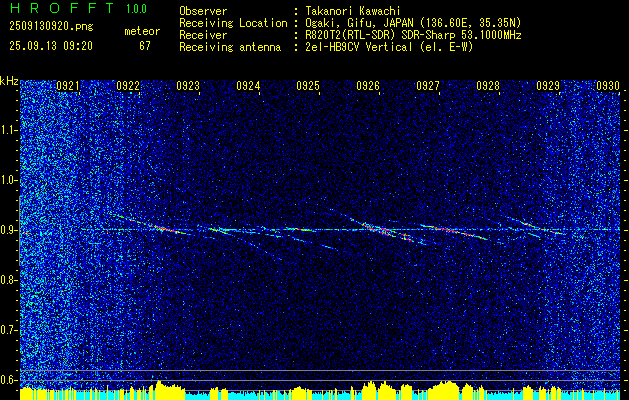Click the 0.7 kHz axis label

point(8,330)
